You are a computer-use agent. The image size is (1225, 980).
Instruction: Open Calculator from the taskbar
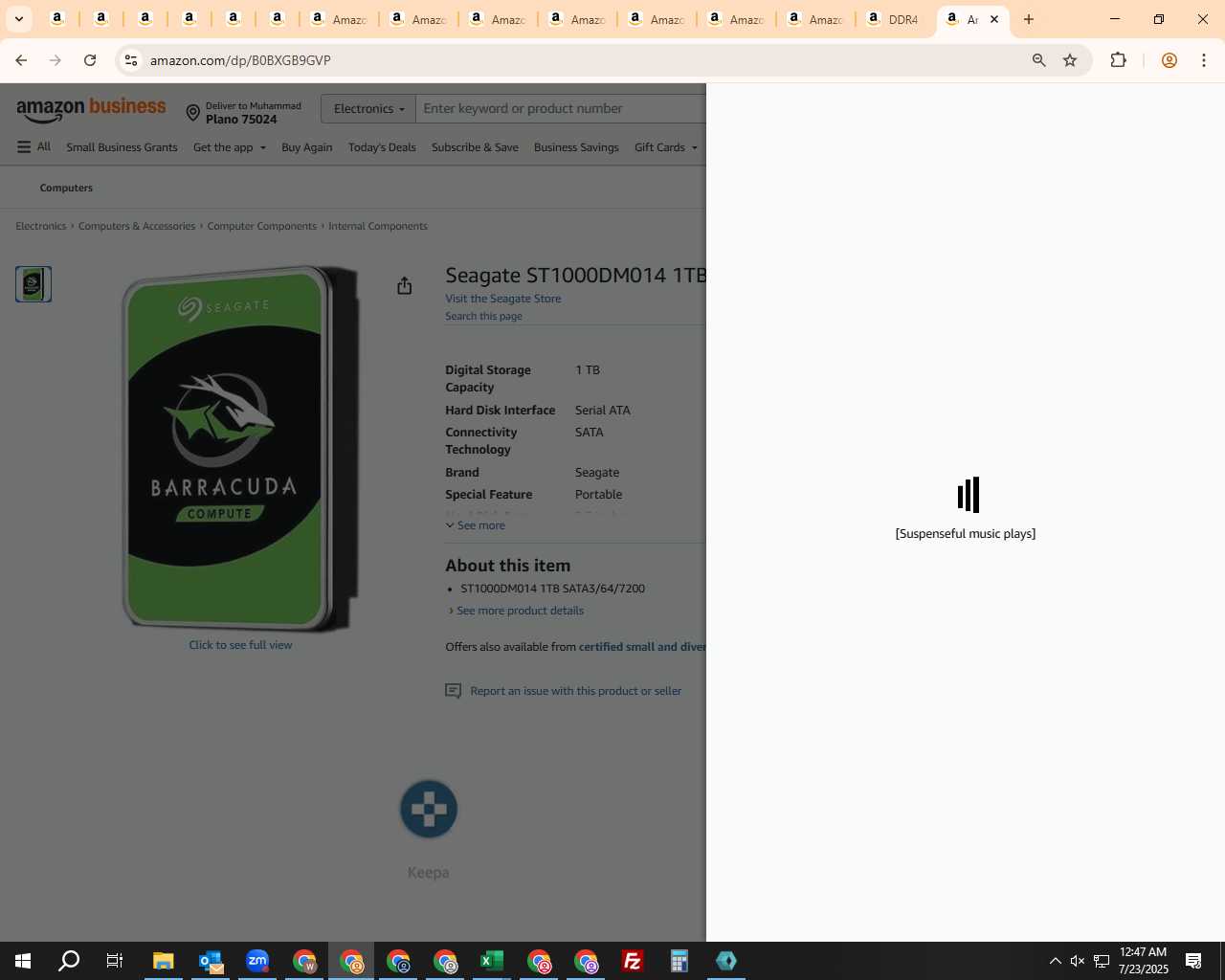click(x=679, y=961)
